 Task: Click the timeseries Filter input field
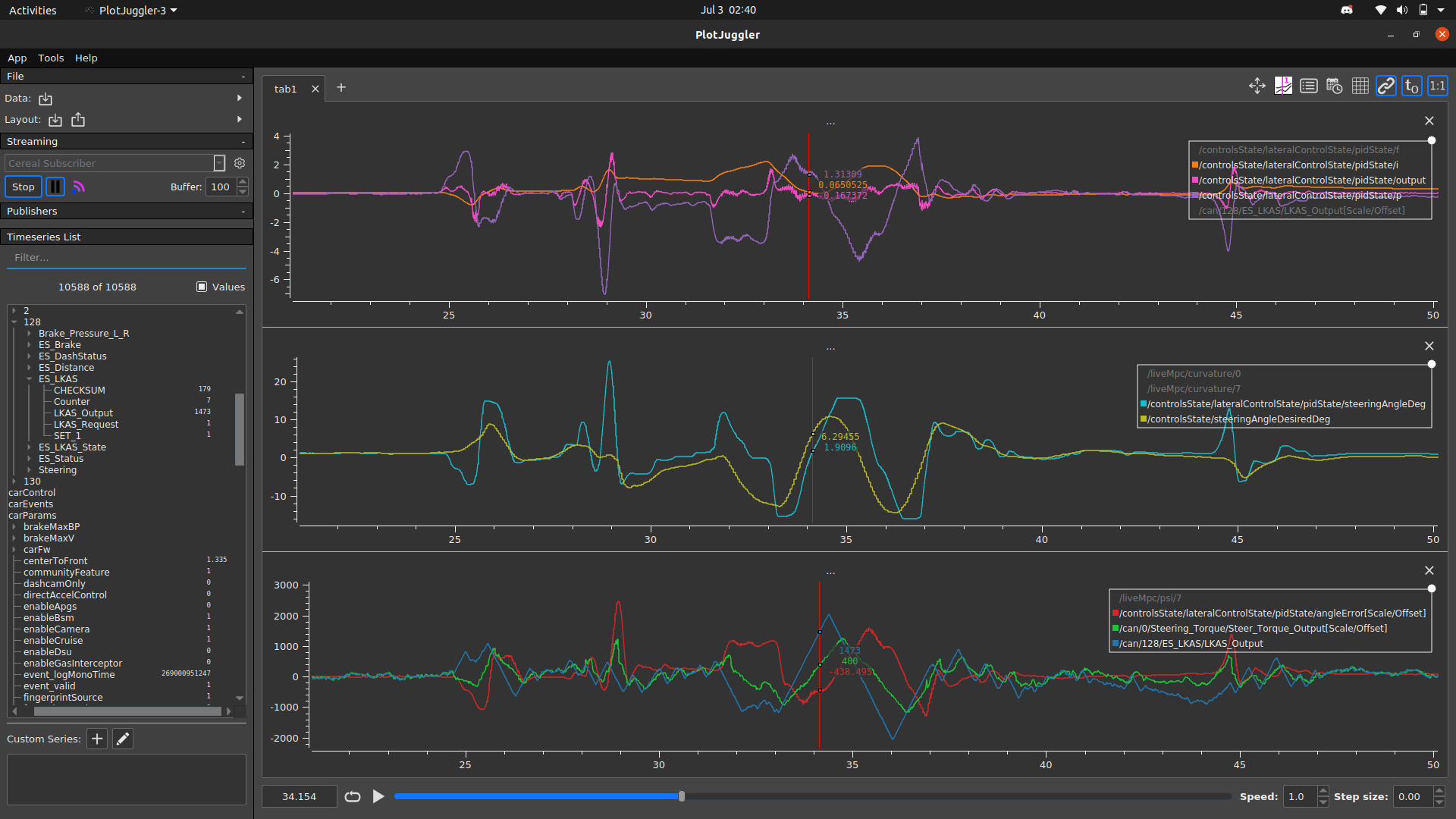[127, 258]
